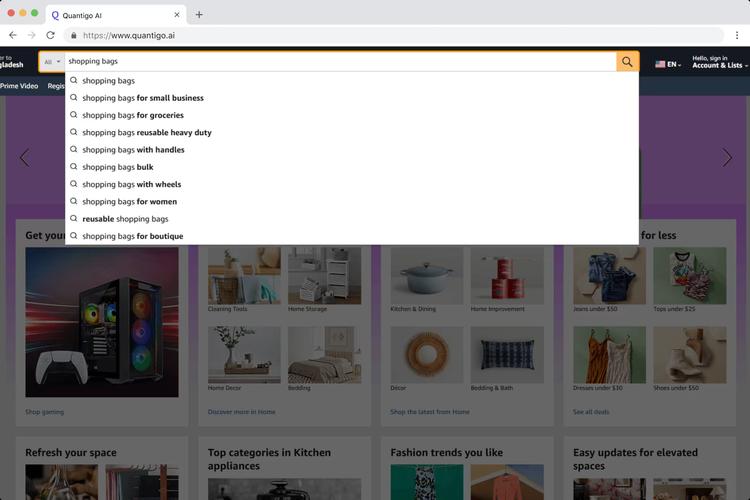The image size is (750, 500).
Task: Open the All departments dropdown
Action: pyautogui.click(x=52, y=62)
